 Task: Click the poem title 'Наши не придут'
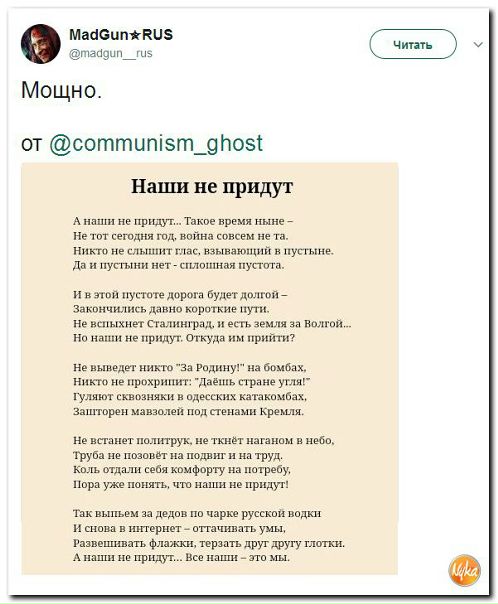tap(212, 186)
